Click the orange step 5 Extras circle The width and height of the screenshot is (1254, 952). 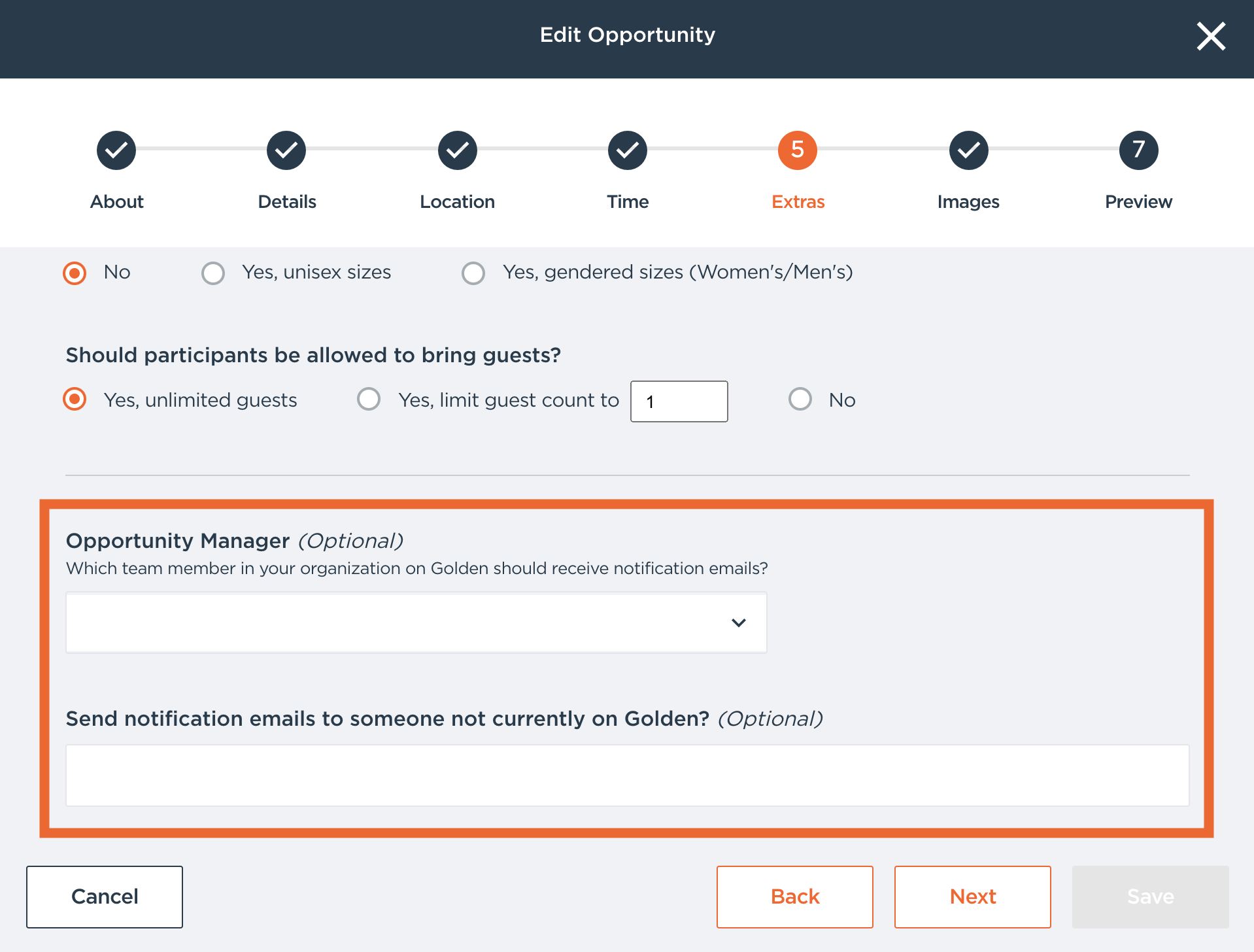[798, 150]
